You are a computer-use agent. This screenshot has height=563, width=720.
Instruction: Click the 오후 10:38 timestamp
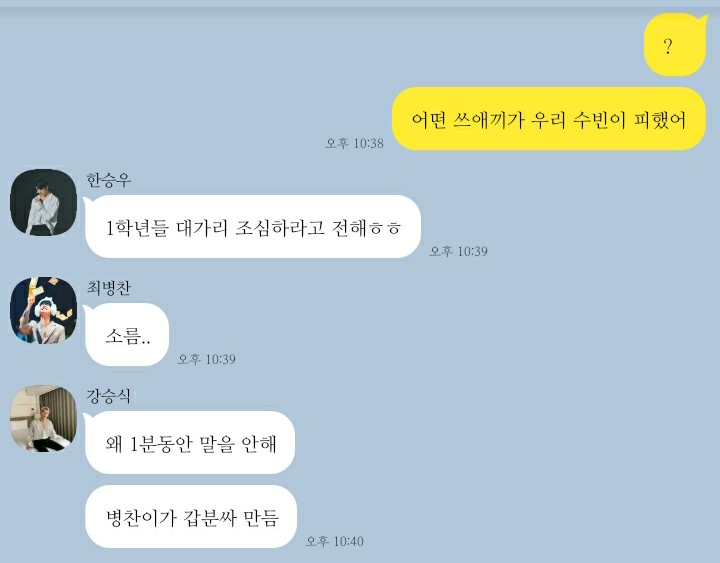[x=354, y=143]
